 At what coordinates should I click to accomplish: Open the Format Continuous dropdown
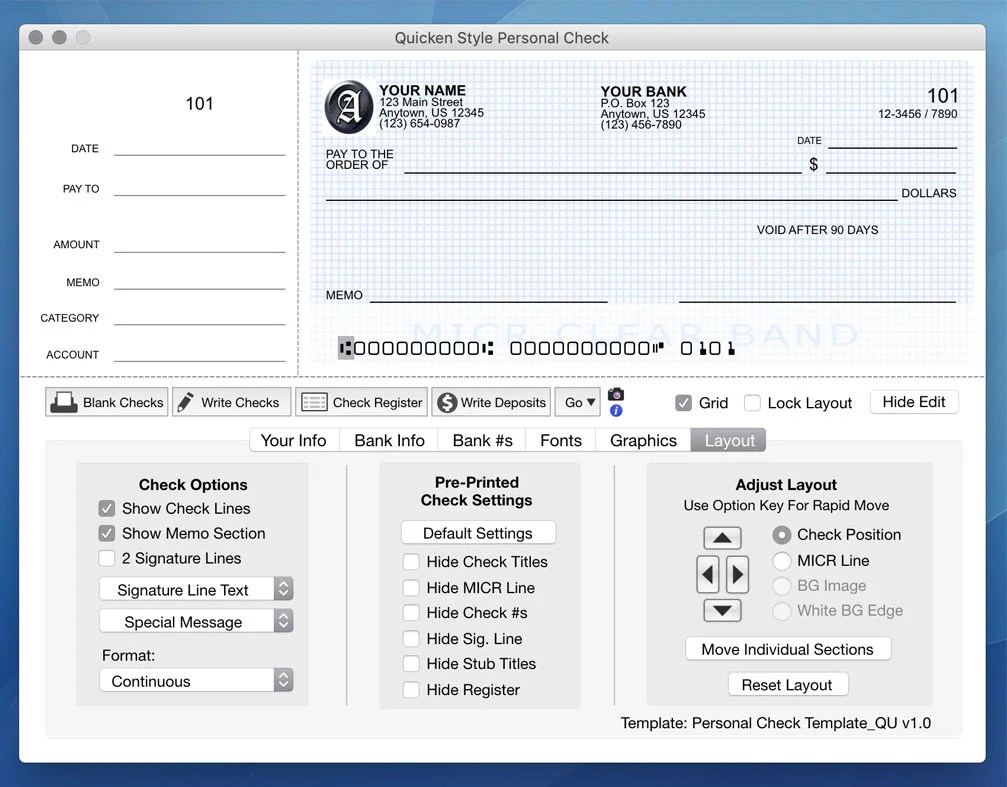click(x=196, y=681)
